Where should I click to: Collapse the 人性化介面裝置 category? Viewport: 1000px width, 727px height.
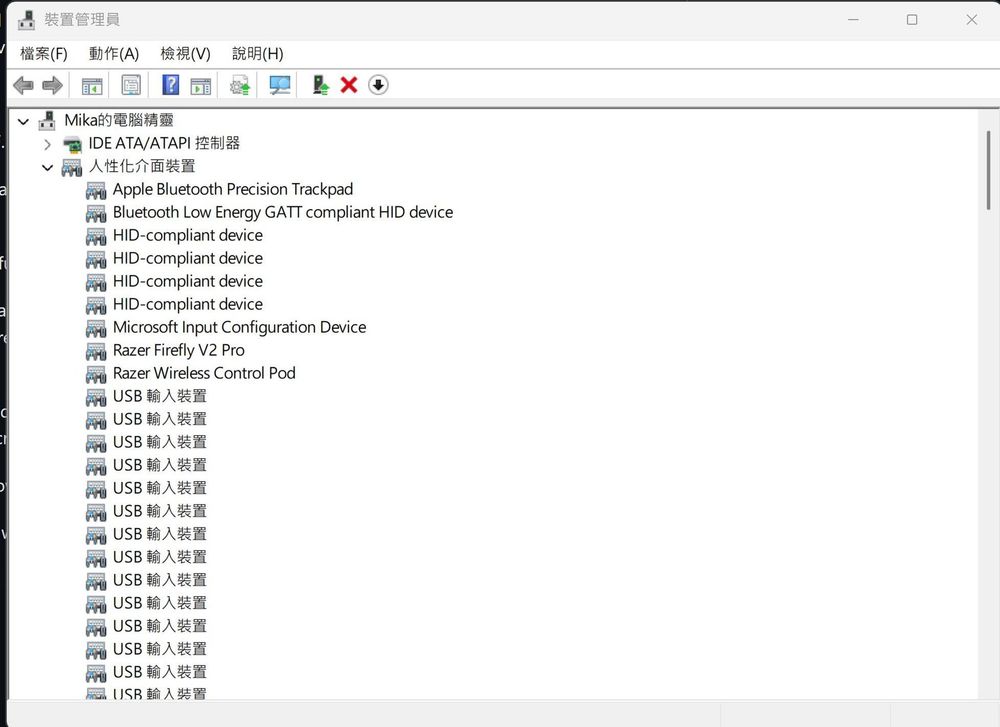coord(47,167)
